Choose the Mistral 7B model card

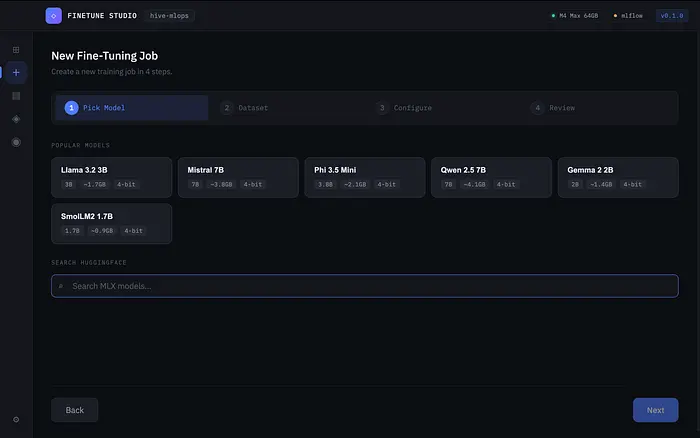tap(238, 177)
